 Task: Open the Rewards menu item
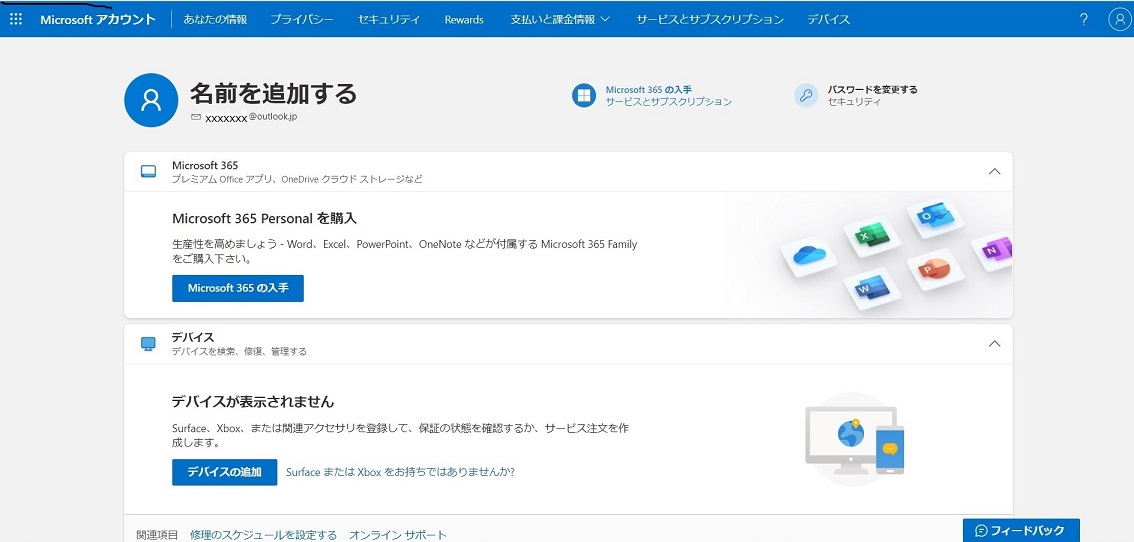(464, 20)
